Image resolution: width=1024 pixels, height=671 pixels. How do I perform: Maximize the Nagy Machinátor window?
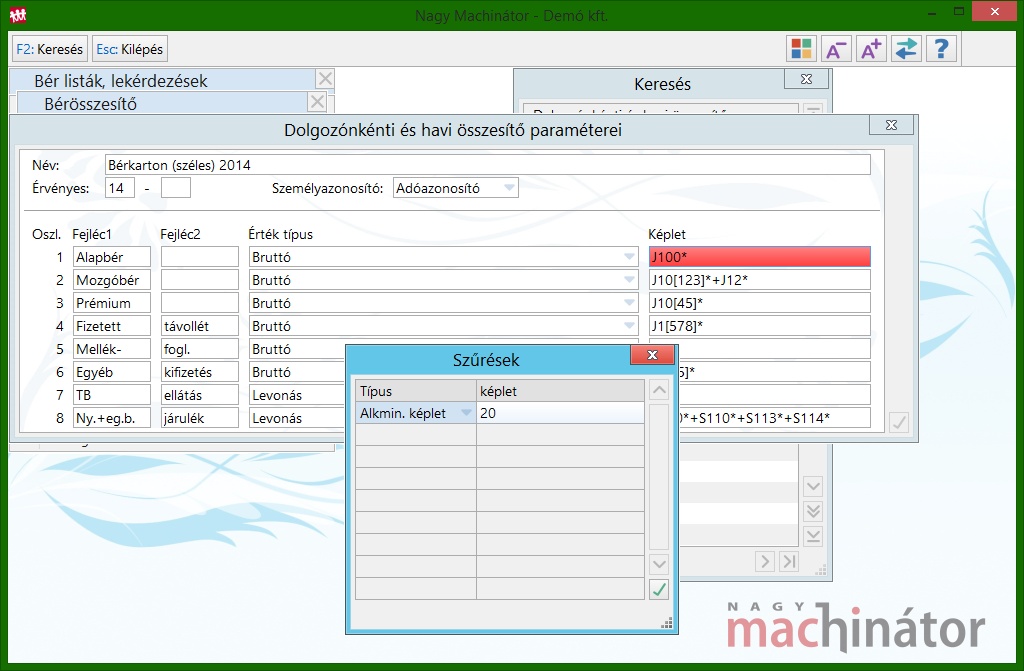point(959,12)
